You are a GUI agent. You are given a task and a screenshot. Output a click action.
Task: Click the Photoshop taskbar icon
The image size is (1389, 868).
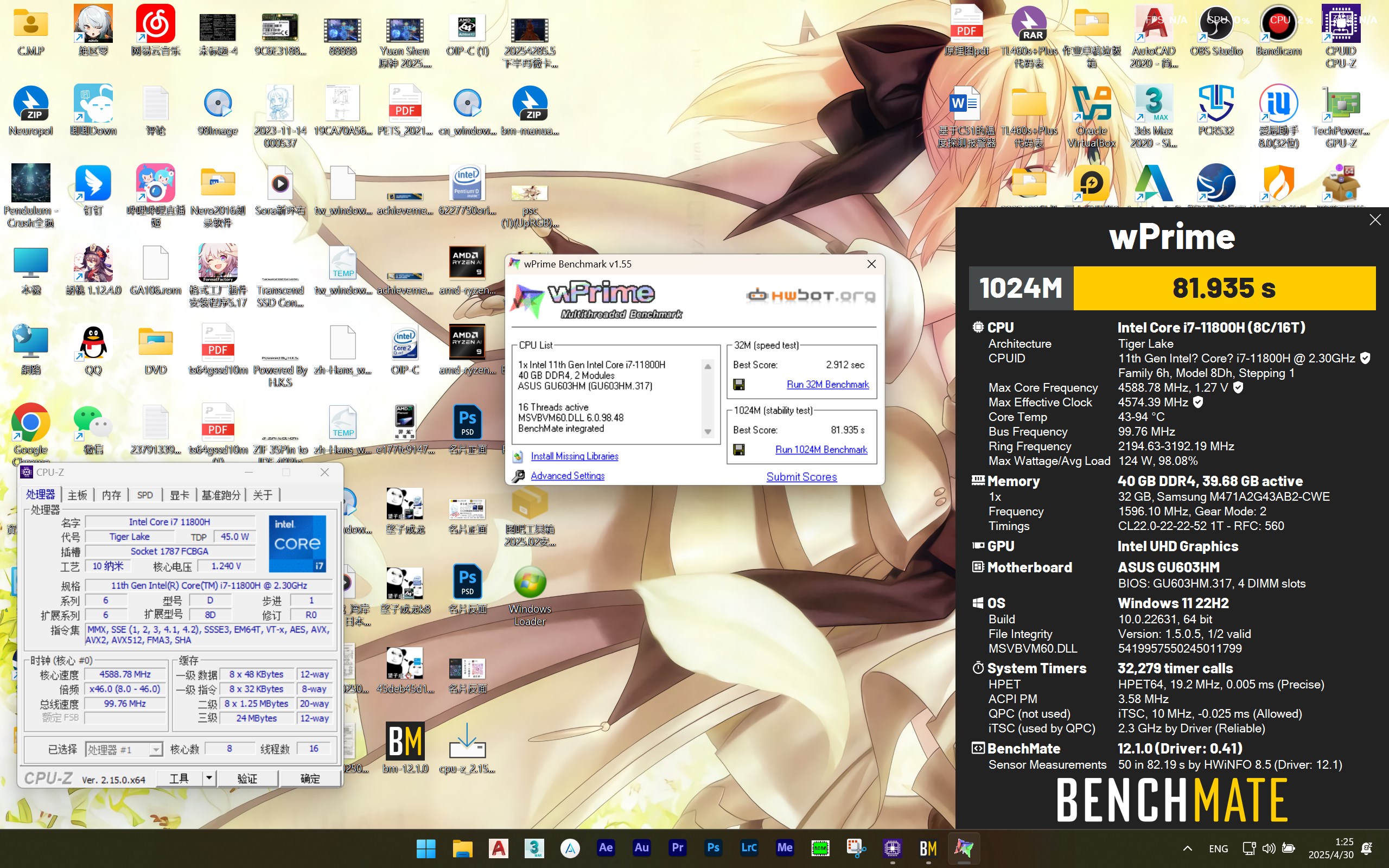coord(713,847)
